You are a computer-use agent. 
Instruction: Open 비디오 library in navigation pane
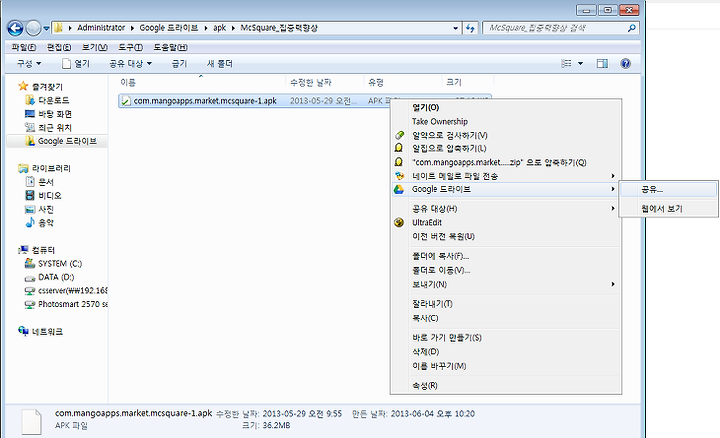(x=43, y=196)
